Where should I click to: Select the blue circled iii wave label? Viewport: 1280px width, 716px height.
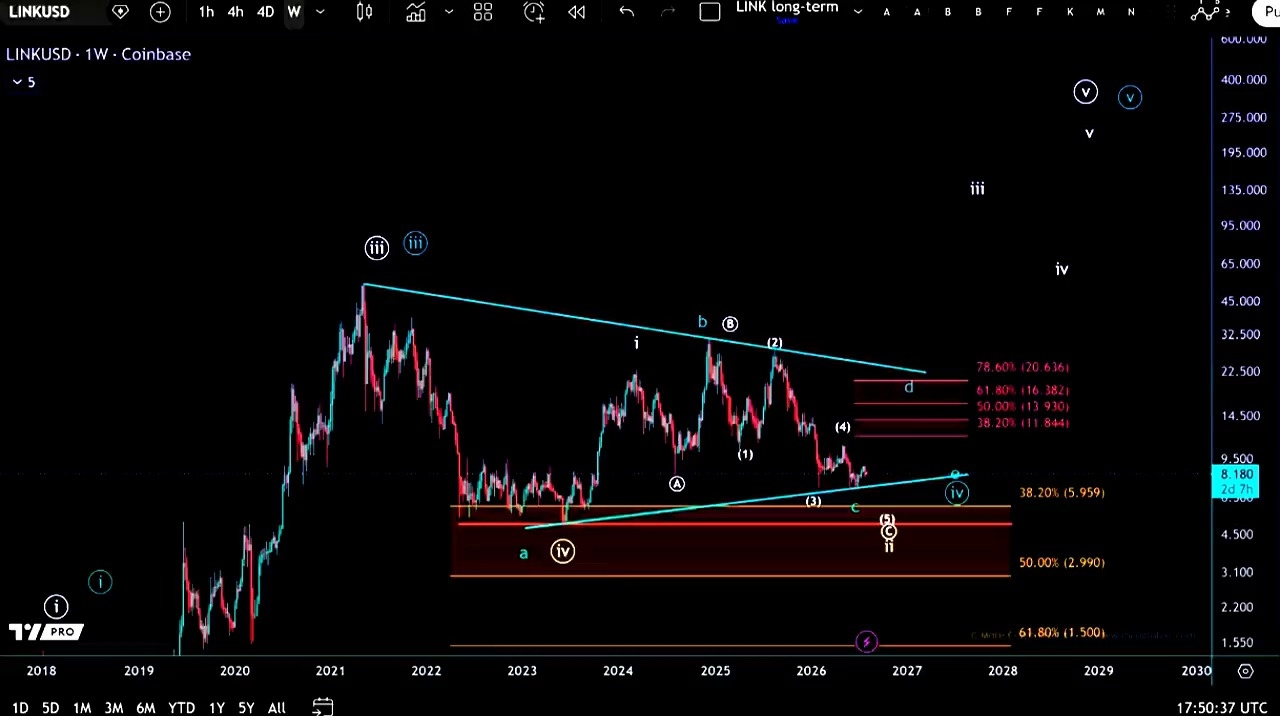(x=415, y=243)
